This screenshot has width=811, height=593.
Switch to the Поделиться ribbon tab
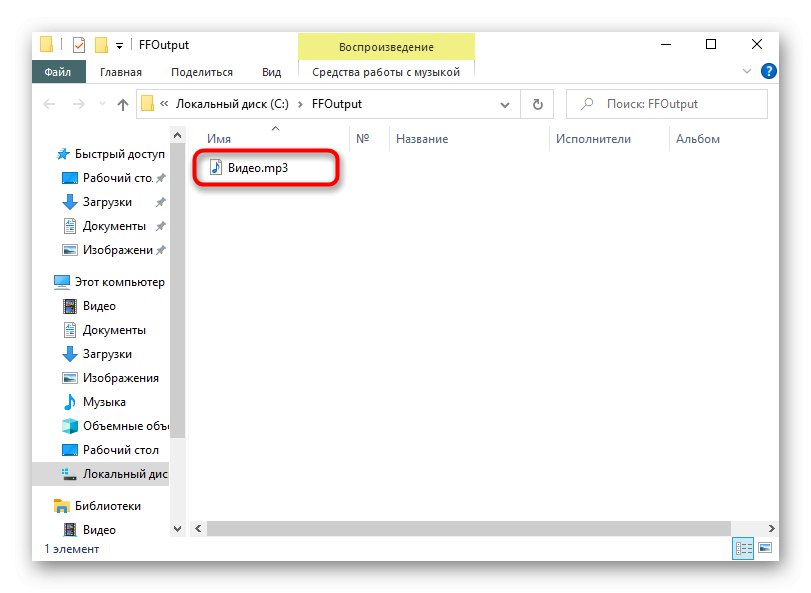202,72
